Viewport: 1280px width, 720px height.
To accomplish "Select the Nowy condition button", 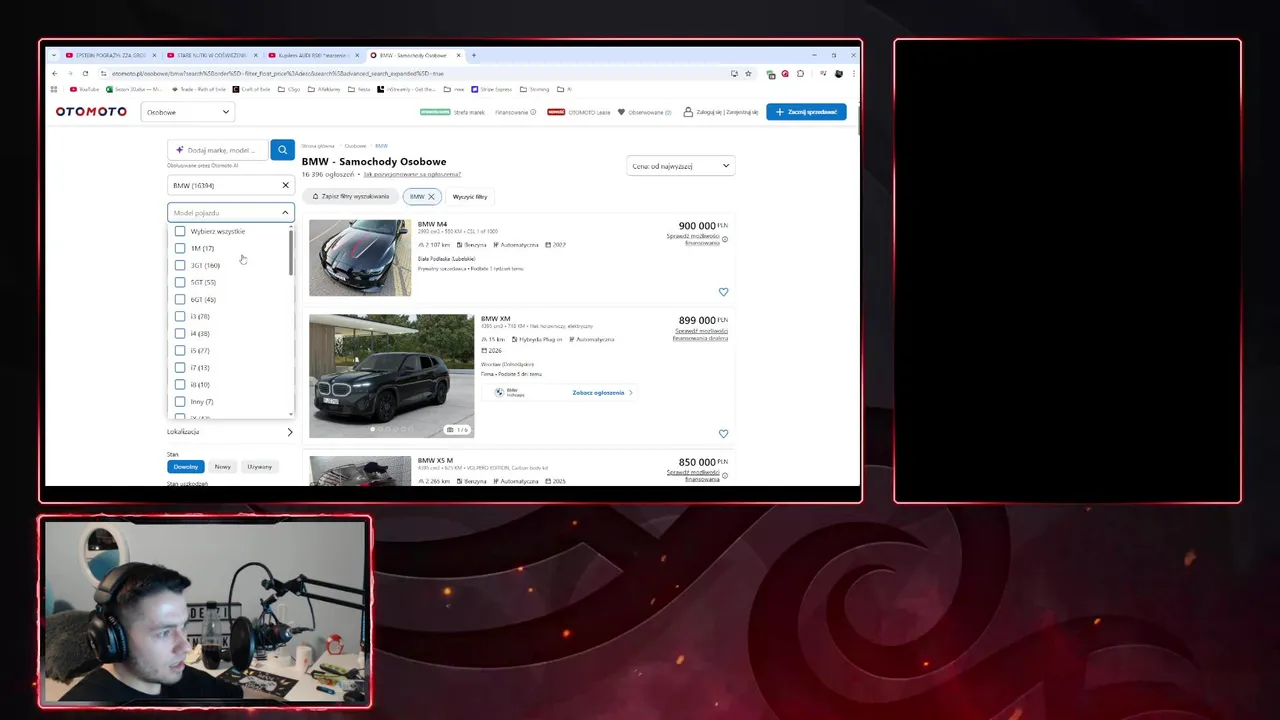I will [x=222, y=467].
